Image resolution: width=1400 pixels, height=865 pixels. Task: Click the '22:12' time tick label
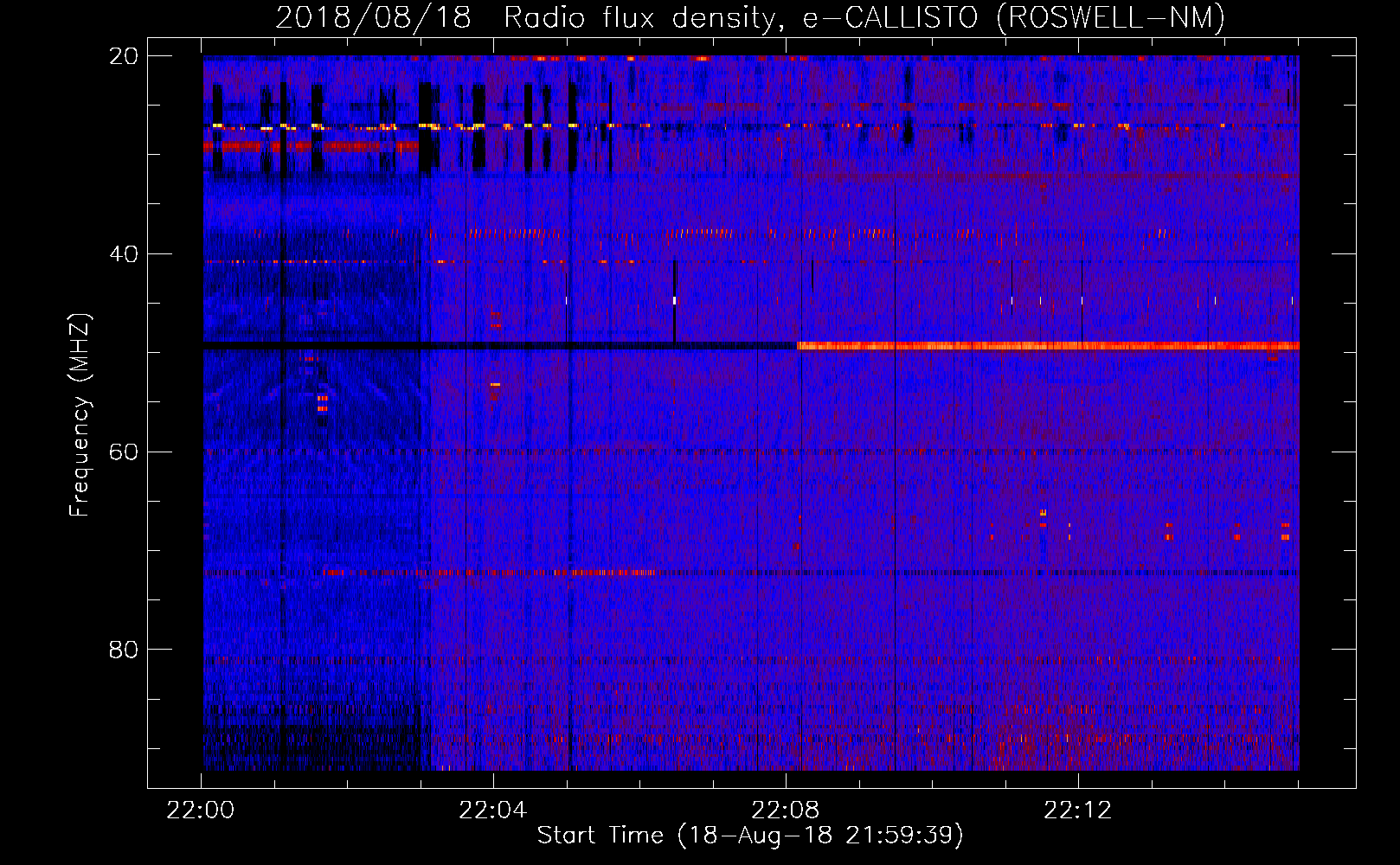[1078, 811]
